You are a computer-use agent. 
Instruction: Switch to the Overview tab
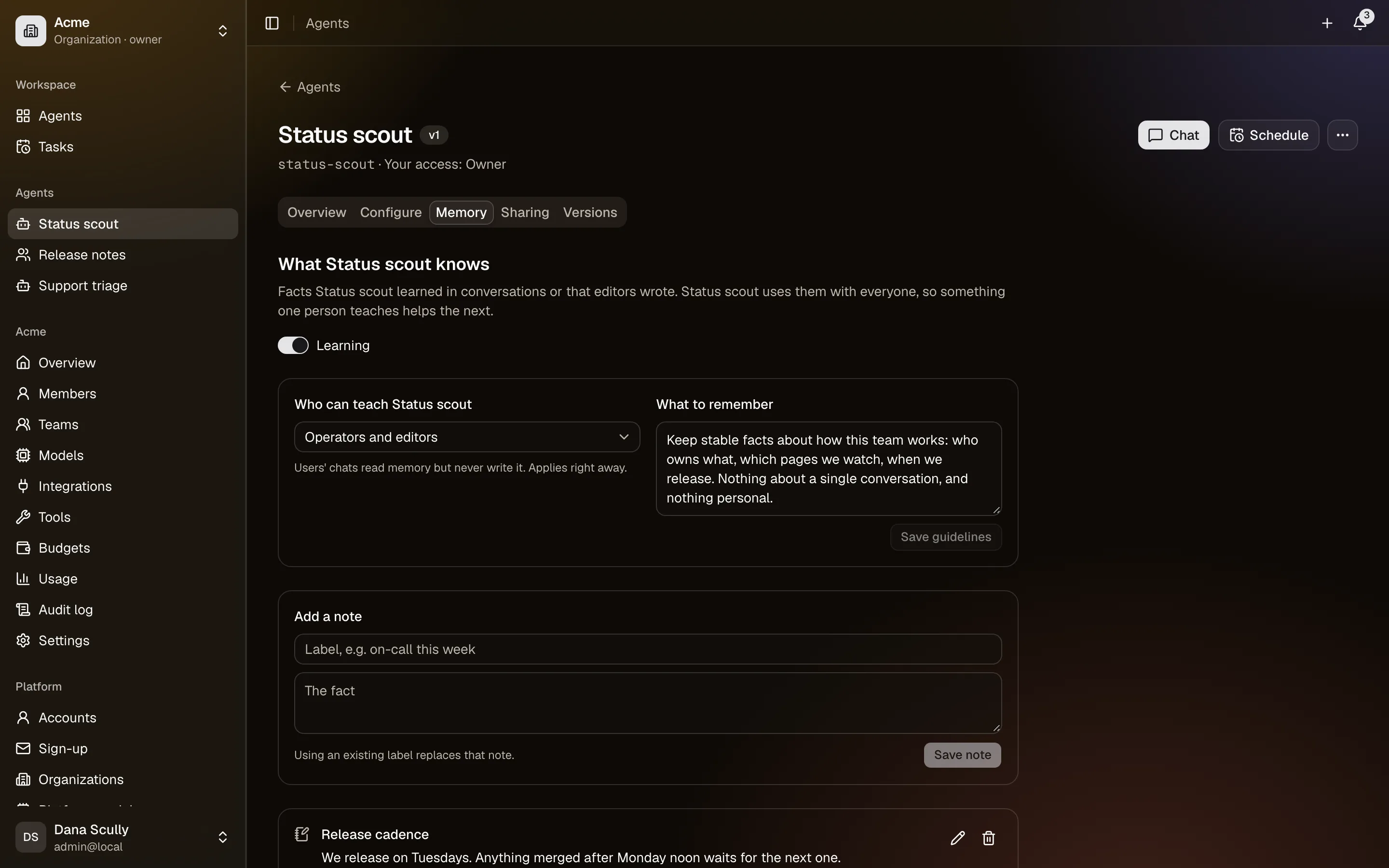[x=317, y=212]
